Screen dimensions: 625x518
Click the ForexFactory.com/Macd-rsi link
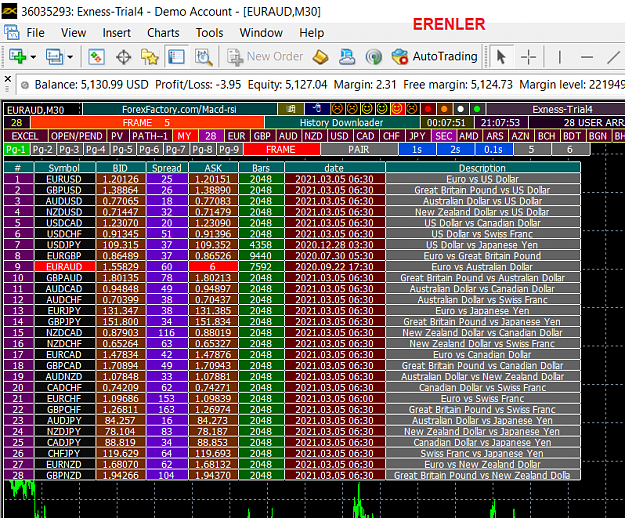(x=179, y=109)
